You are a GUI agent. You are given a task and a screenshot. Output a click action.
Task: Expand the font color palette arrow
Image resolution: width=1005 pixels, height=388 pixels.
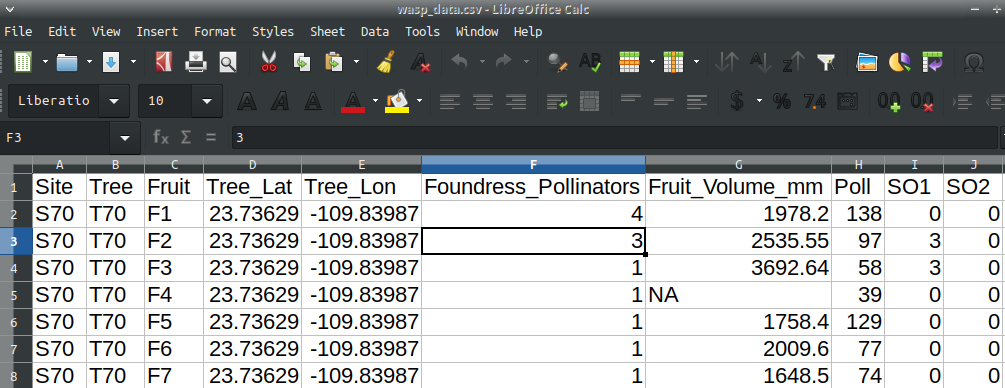[376, 101]
